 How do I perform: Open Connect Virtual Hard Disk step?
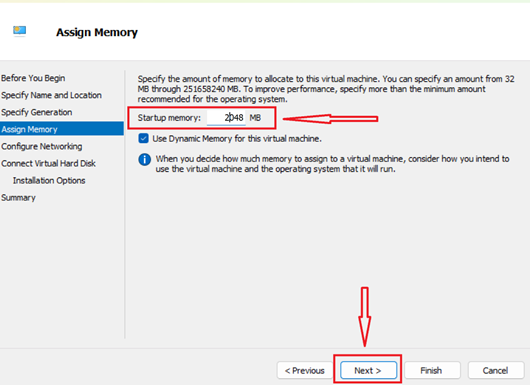click(x=48, y=163)
